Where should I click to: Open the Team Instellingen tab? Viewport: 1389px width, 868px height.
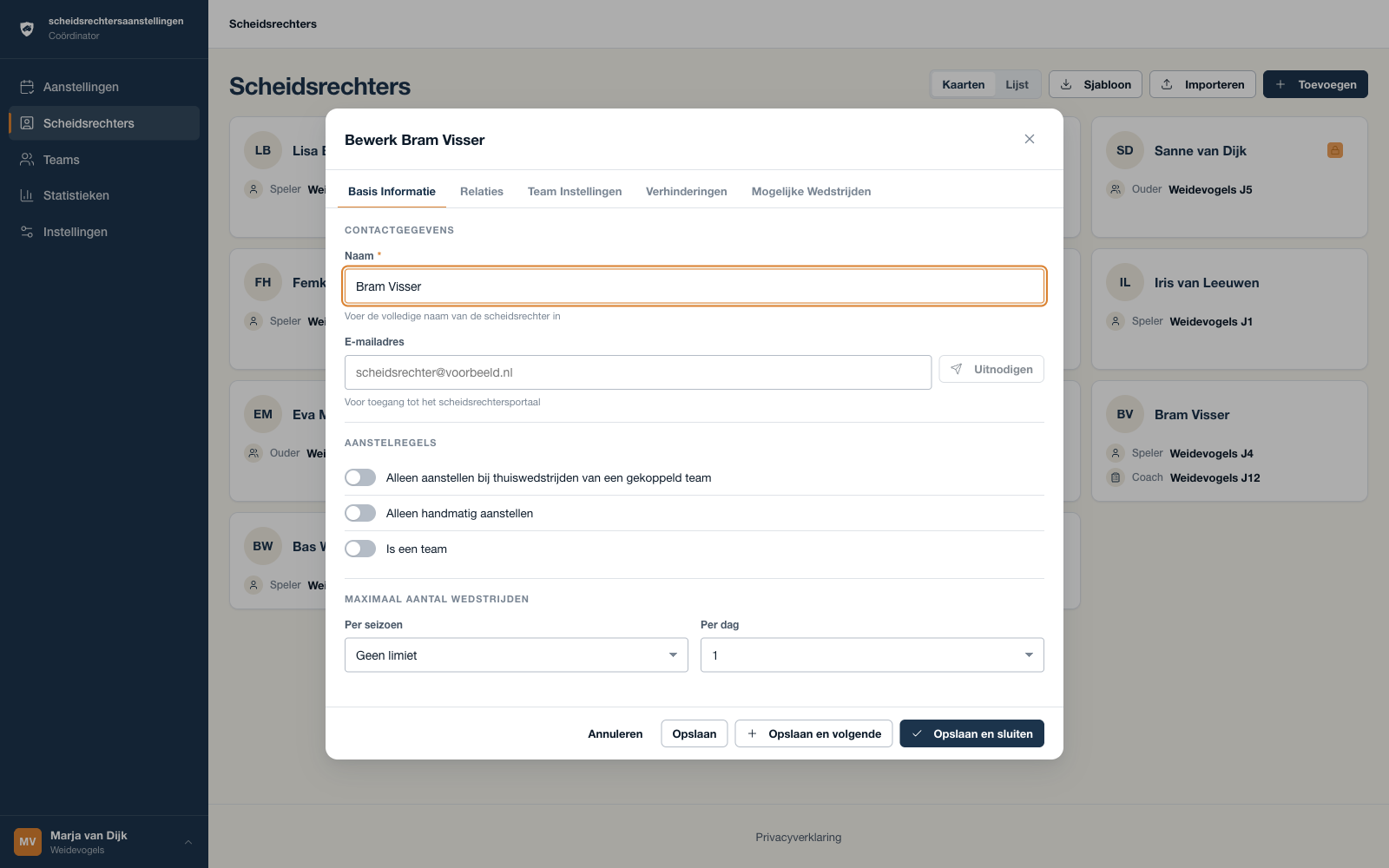pos(575,191)
